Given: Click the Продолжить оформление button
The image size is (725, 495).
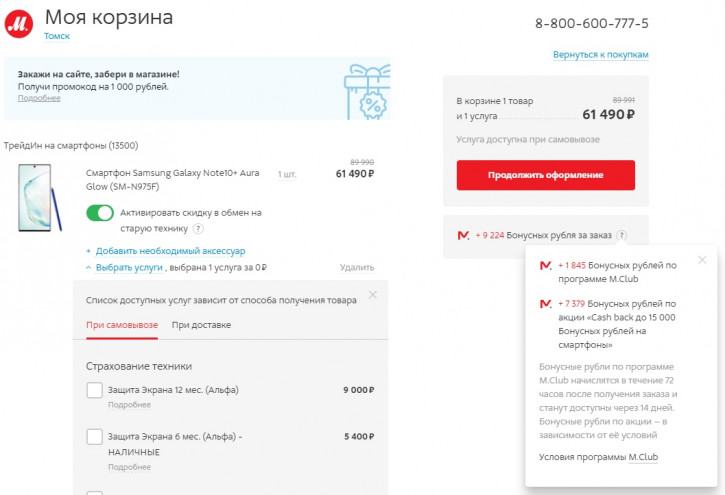Looking at the screenshot, I should (546, 175).
